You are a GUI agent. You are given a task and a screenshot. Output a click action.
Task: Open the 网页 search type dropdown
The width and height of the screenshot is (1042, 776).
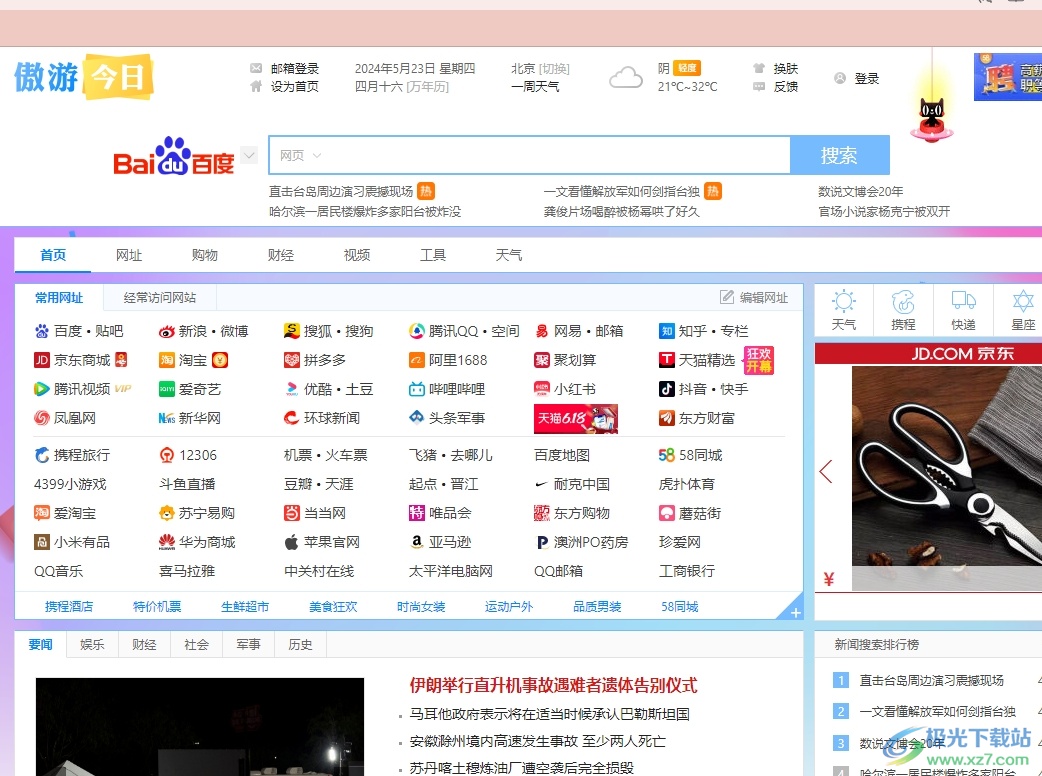coord(300,155)
